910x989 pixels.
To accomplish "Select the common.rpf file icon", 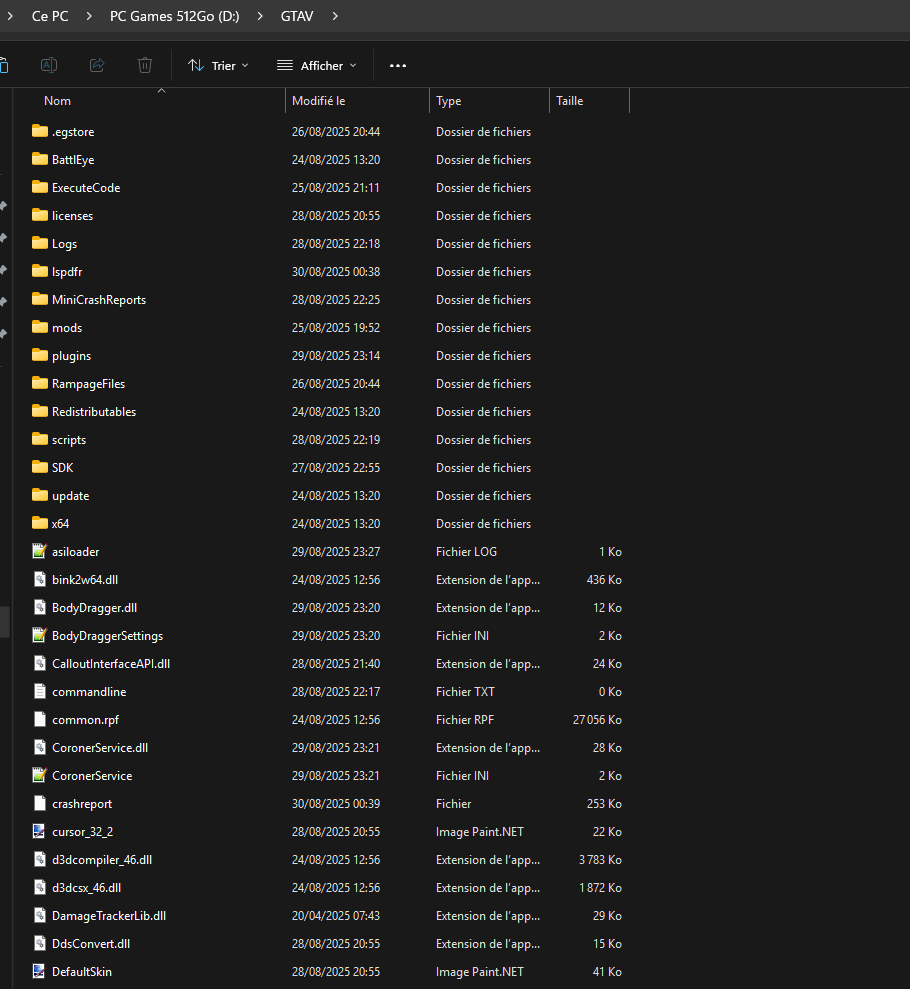I will (40, 720).
